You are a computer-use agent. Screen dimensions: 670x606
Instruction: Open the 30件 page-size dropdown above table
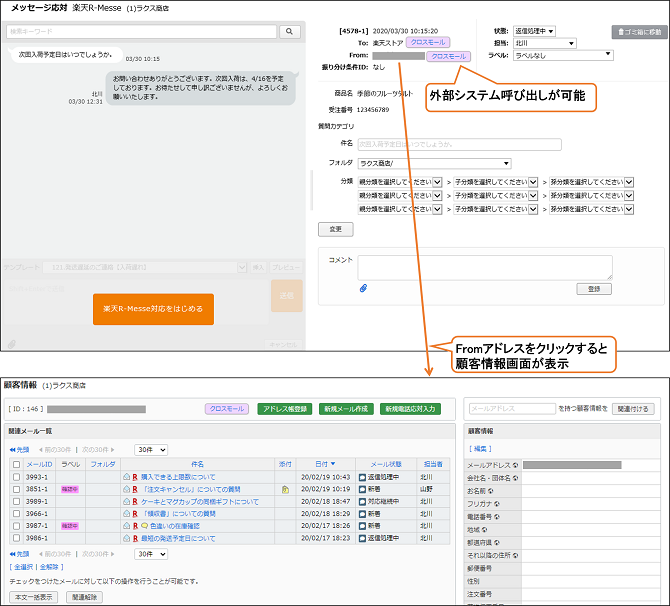[x=151, y=450]
